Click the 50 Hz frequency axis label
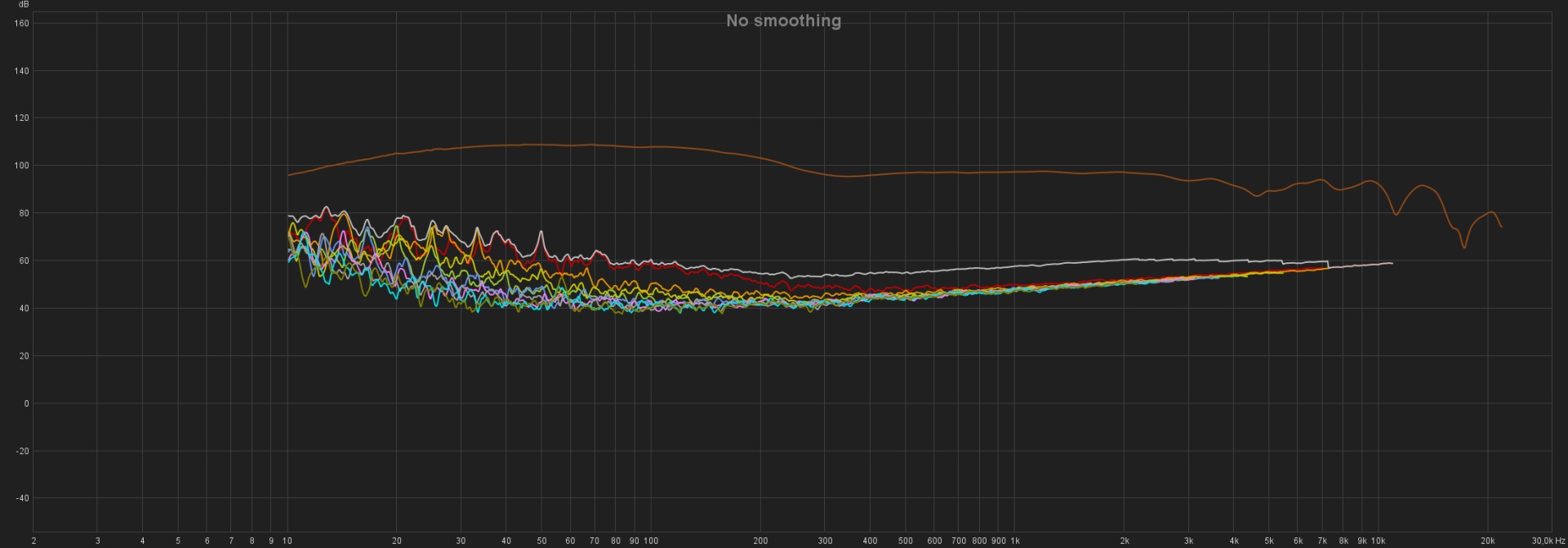 [541, 541]
